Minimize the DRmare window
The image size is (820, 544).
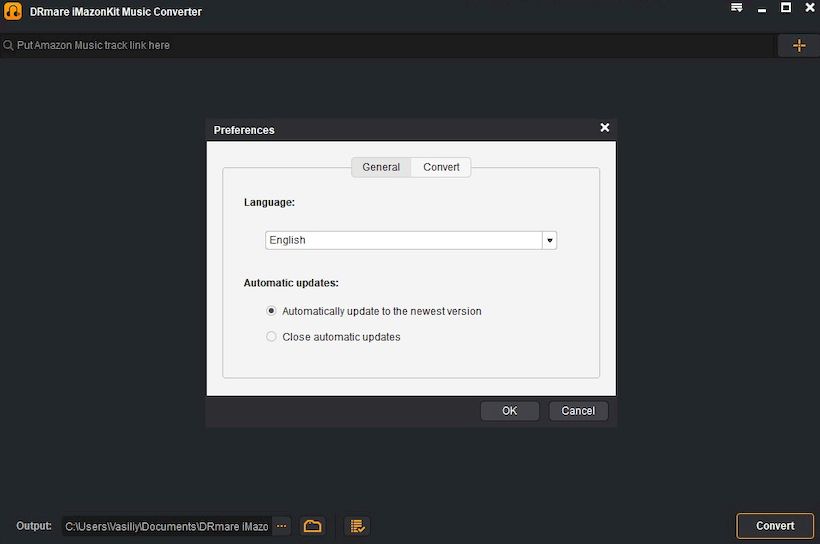click(762, 9)
